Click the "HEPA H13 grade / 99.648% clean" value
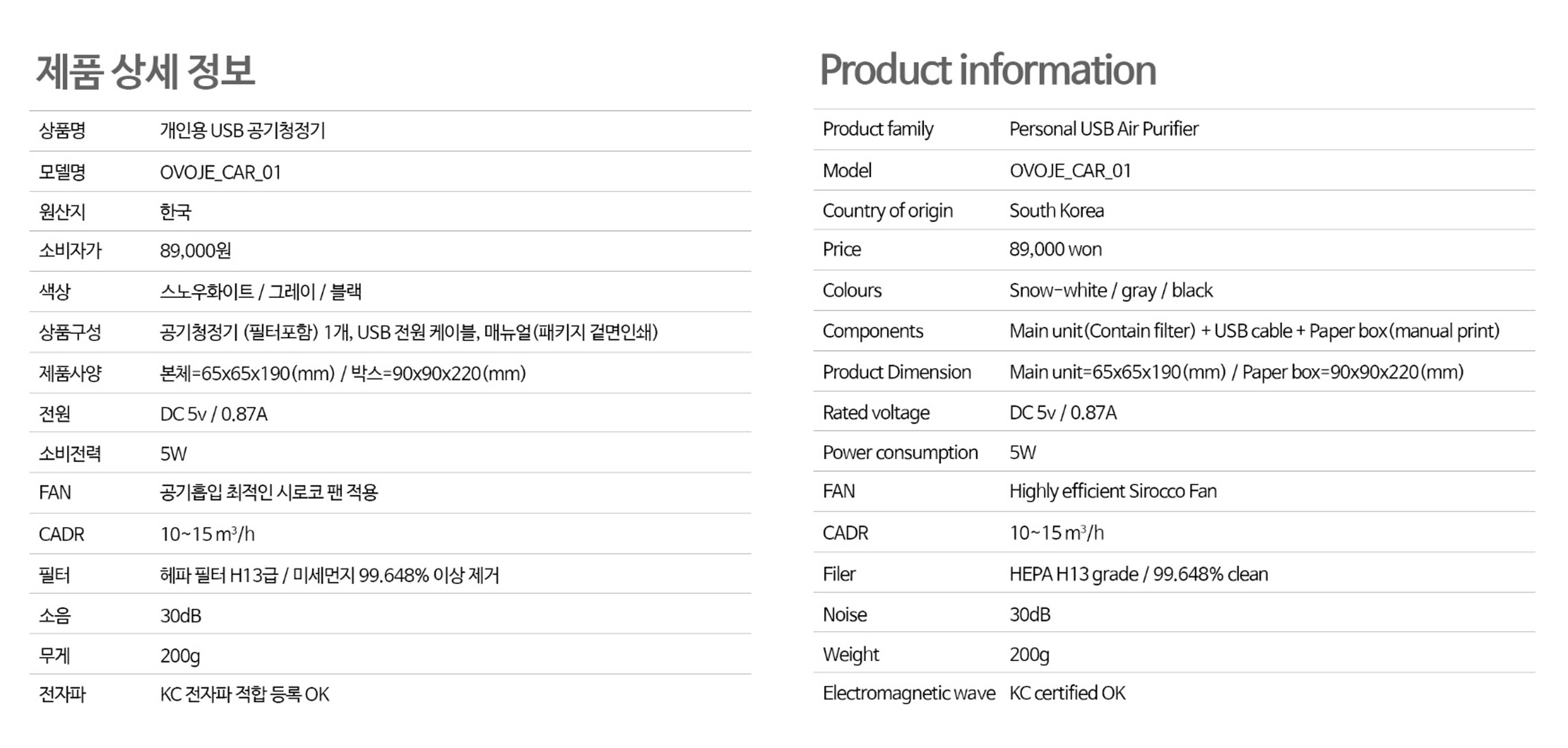 (1138, 574)
